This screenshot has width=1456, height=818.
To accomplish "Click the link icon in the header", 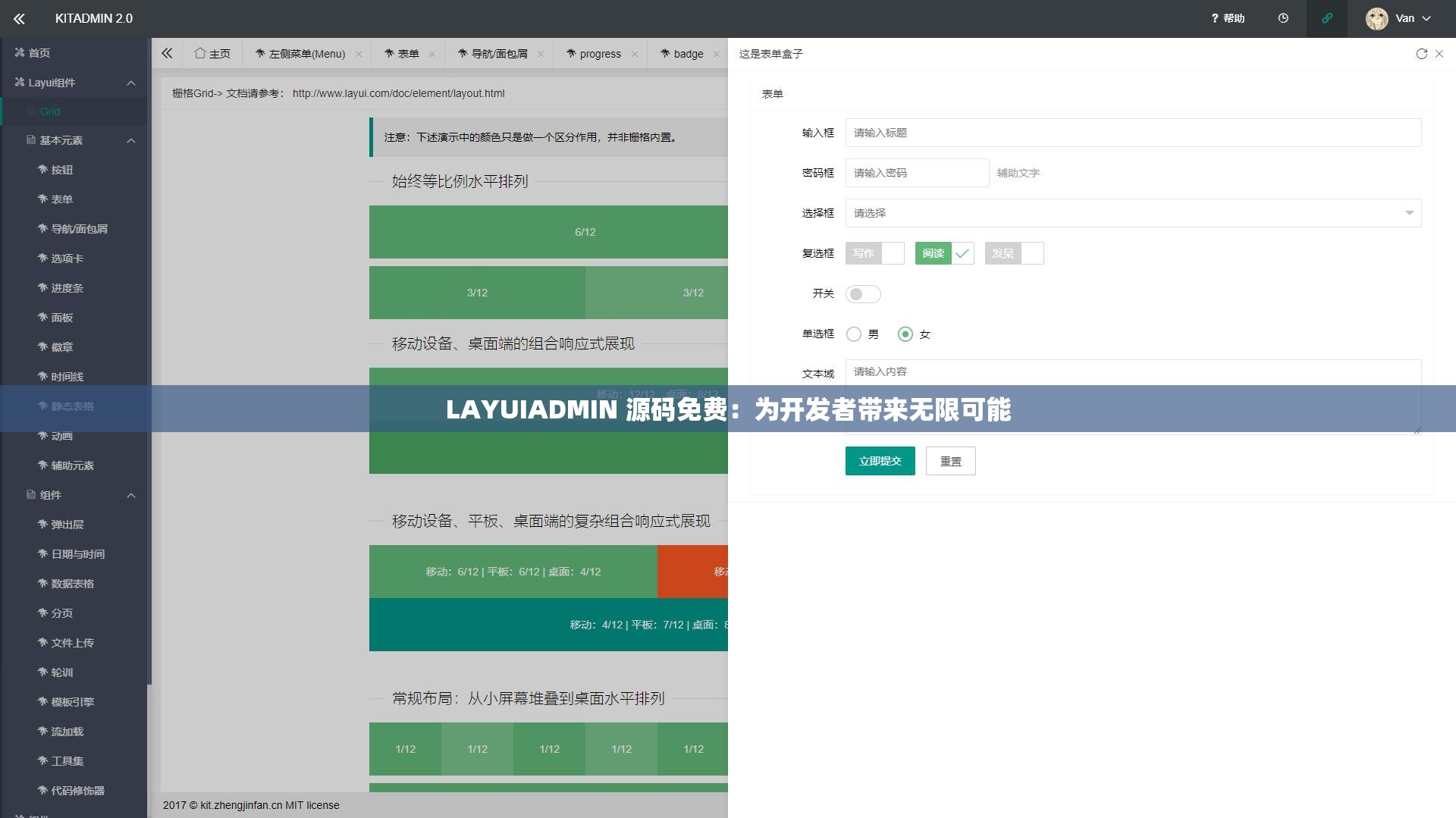I will tap(1327, 18).
